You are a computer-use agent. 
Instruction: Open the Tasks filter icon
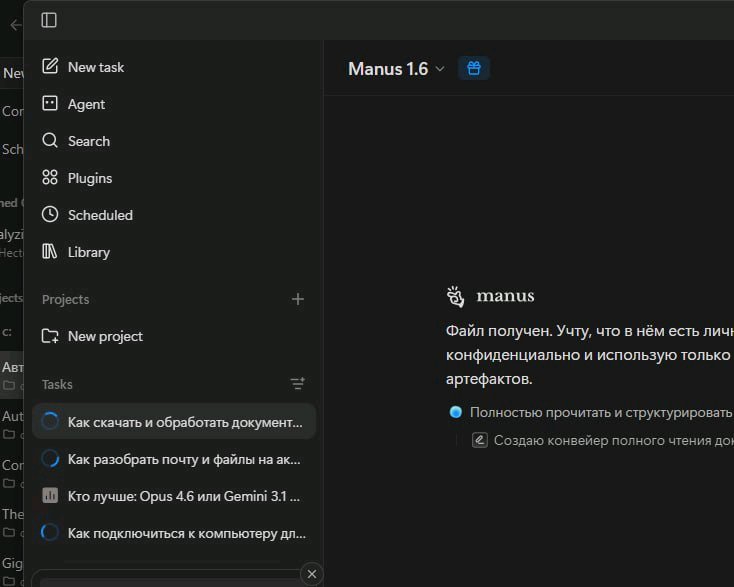pyautogui.click(x=298, y=384)
